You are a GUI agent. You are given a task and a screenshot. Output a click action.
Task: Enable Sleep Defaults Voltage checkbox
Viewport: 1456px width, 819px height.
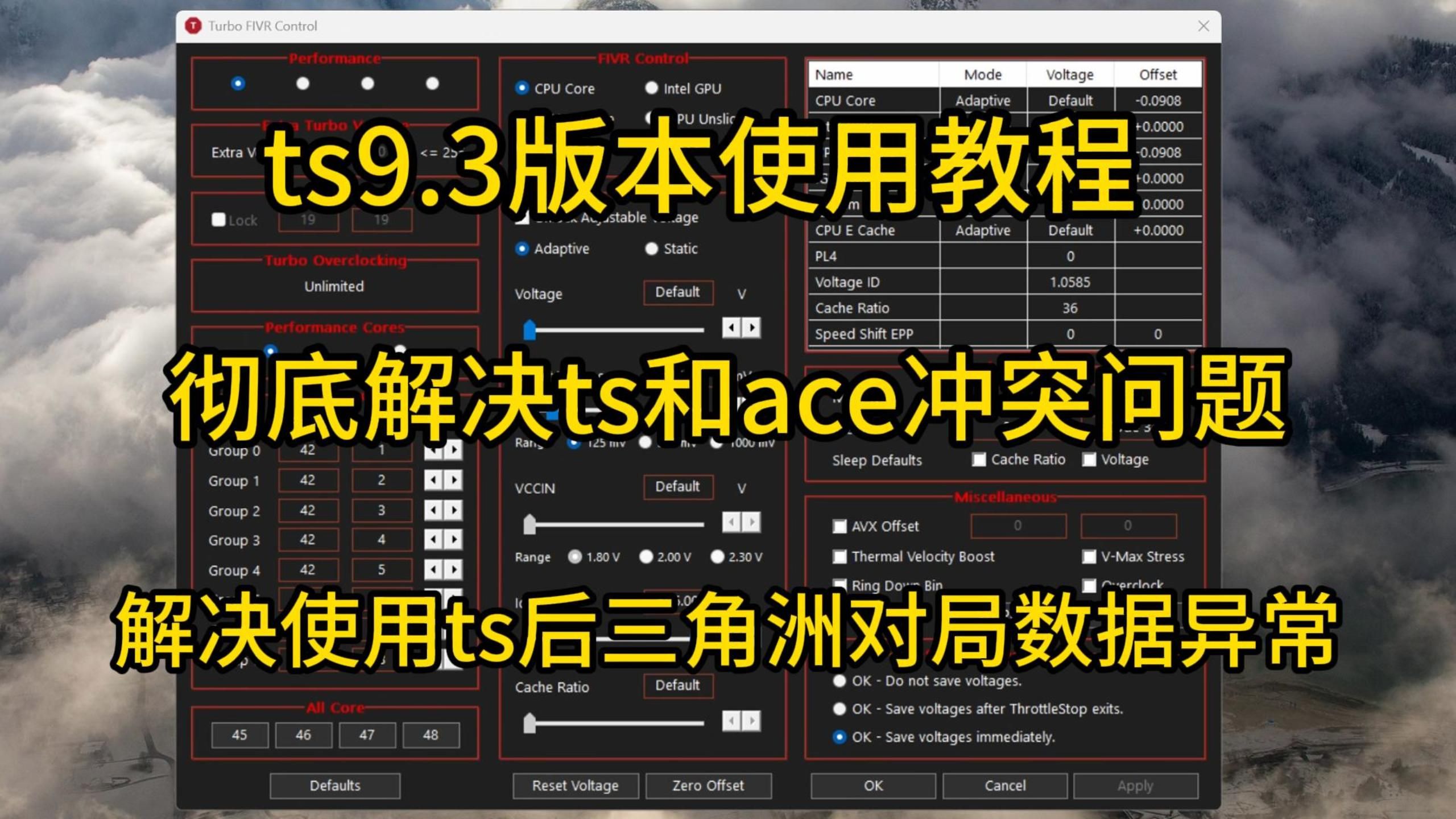pyautogui.click(x=1089, y=460)
